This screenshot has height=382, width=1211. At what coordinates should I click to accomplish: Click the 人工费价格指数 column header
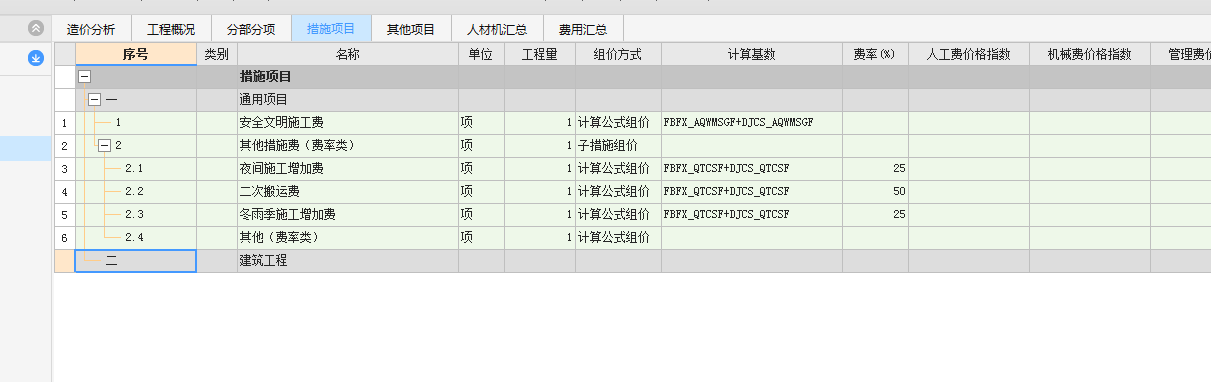coord(969,54)
